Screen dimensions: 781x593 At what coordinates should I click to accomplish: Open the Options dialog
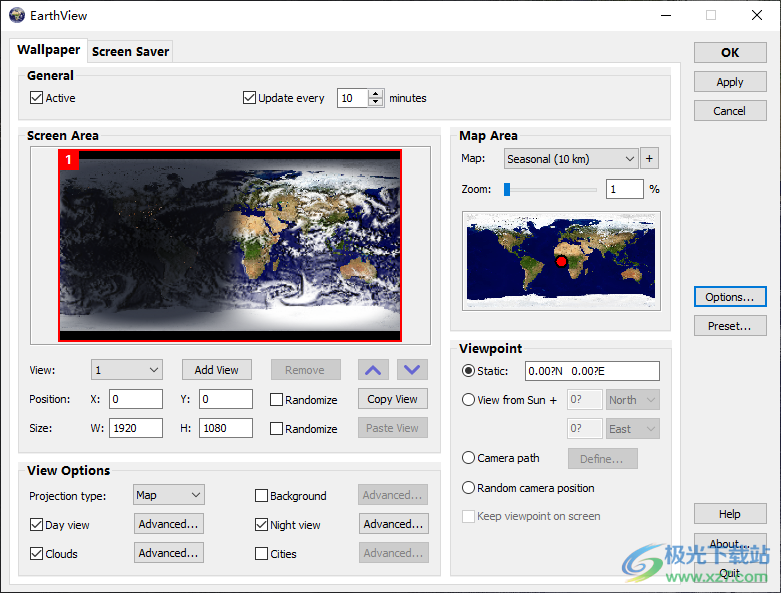730,297
